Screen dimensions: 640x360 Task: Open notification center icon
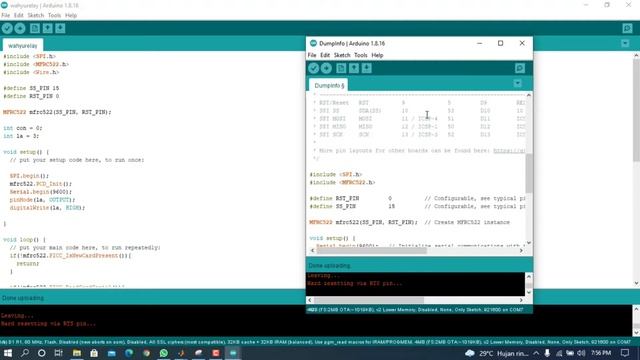tap(625, 353)
